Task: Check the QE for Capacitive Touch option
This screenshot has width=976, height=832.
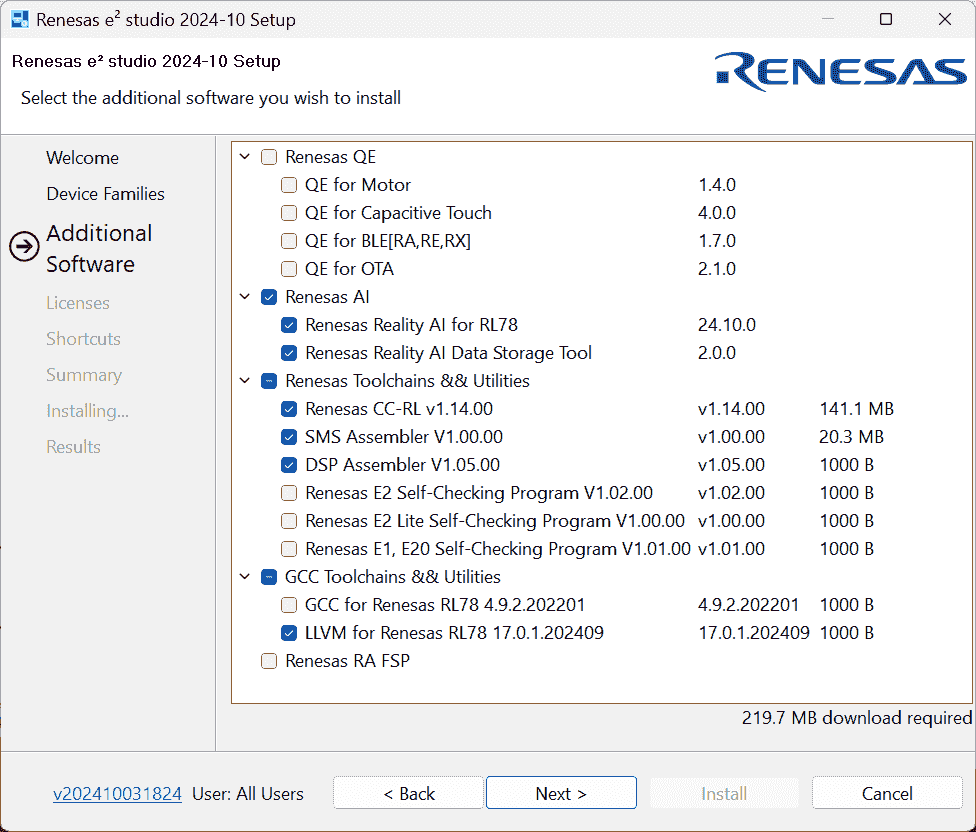Action: (289, 213)
